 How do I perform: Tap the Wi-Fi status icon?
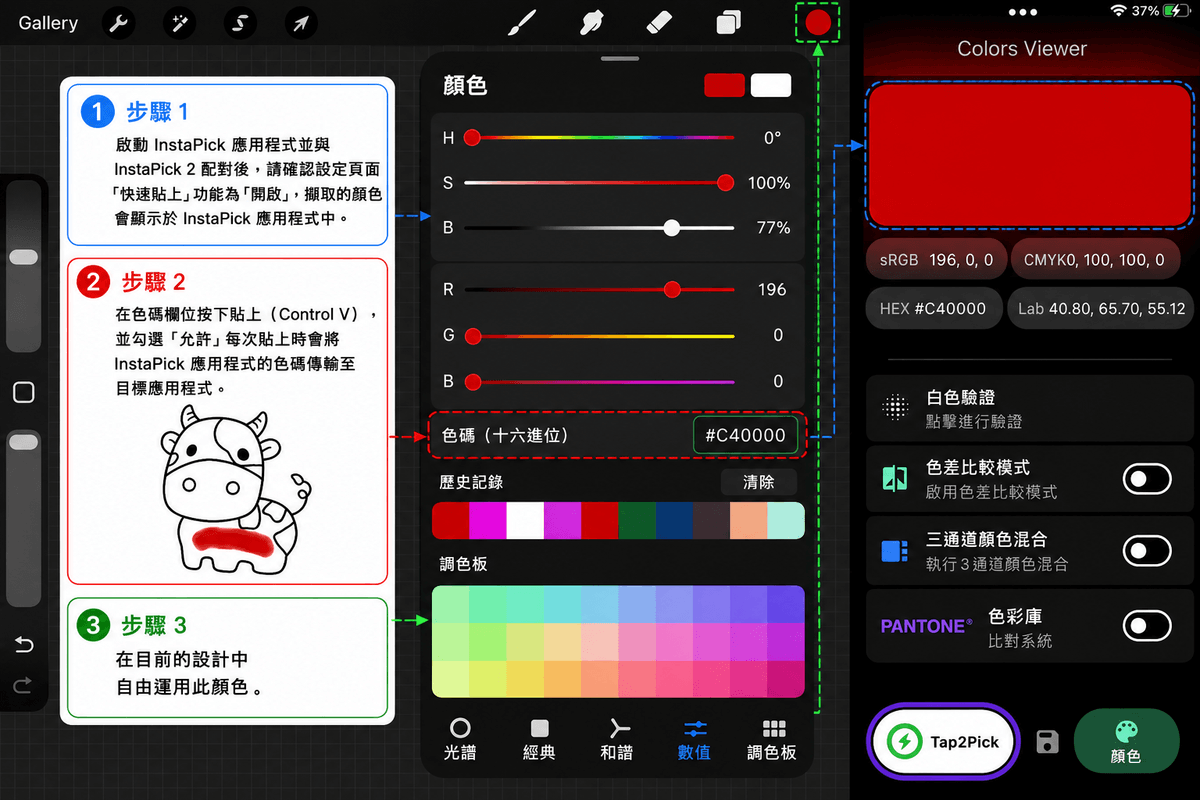tap(1117, 11)
